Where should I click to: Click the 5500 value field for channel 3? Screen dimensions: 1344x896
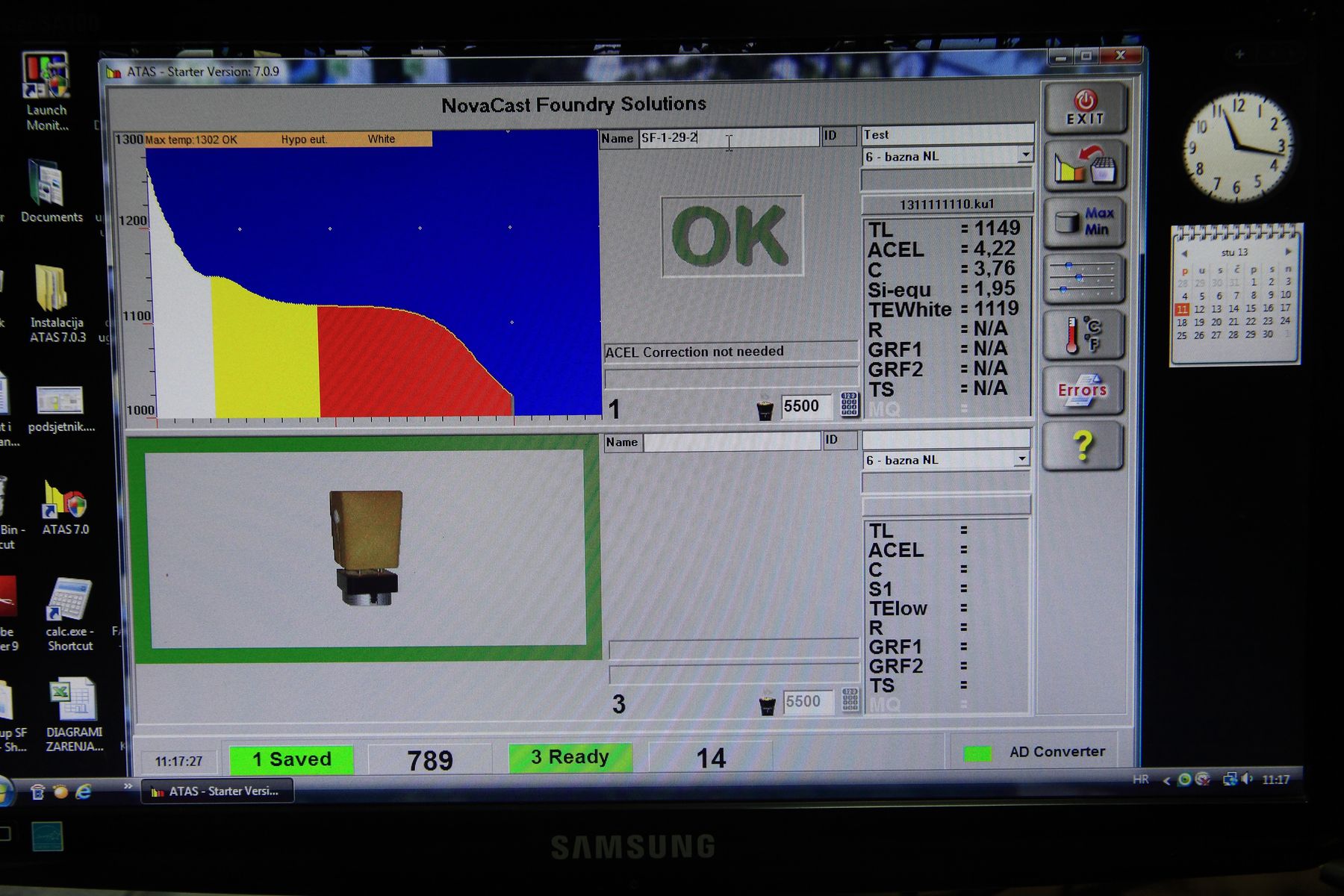(809, 701)
